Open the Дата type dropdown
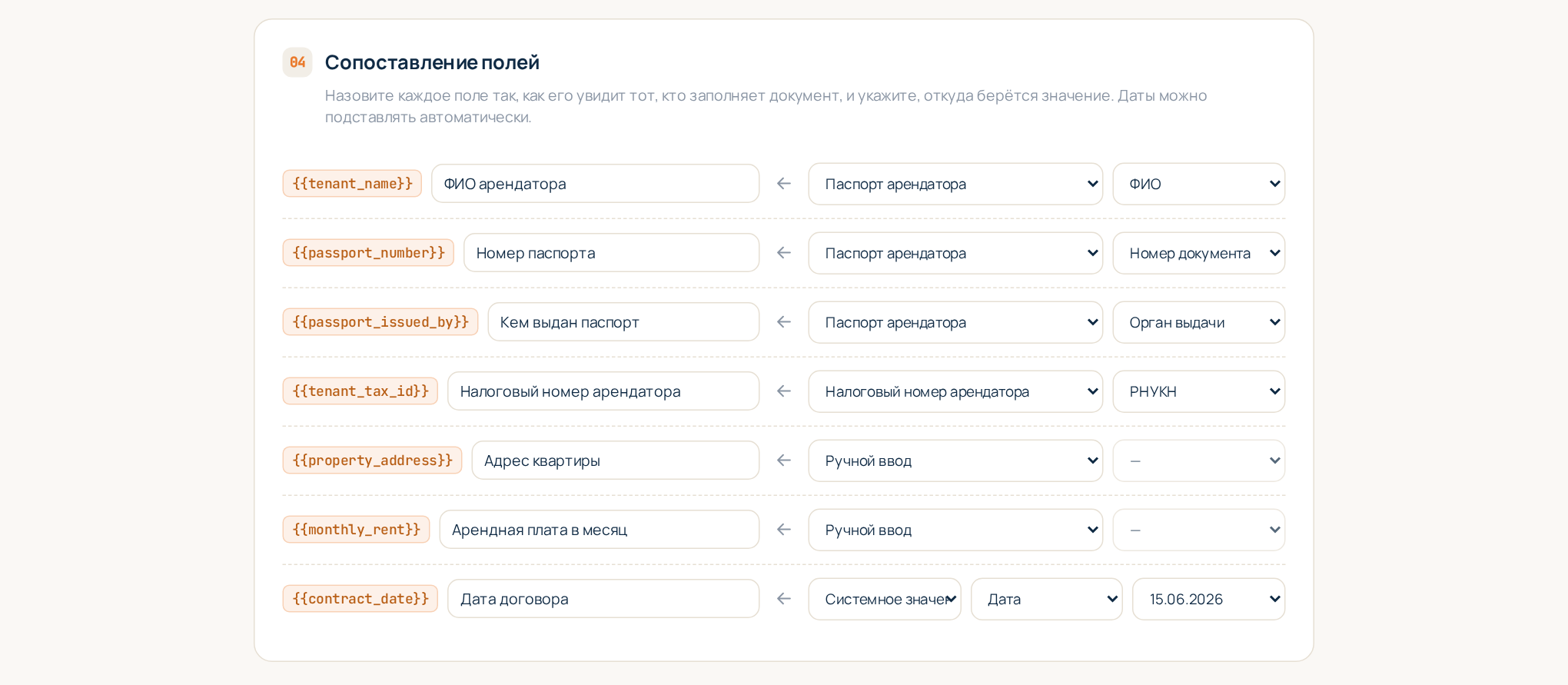The width and height of the screenshot is (1568, 685). (1046, 599)
